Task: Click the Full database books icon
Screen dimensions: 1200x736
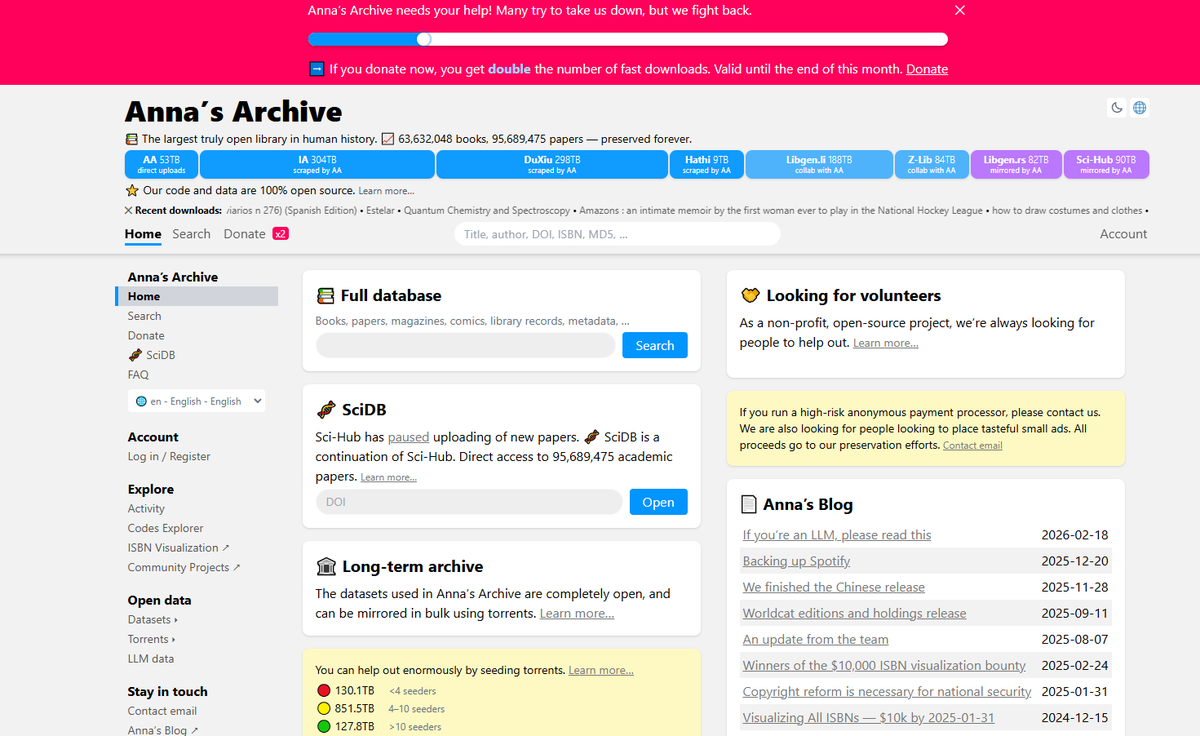Action: pyautogui.click(x=325, y=296)
